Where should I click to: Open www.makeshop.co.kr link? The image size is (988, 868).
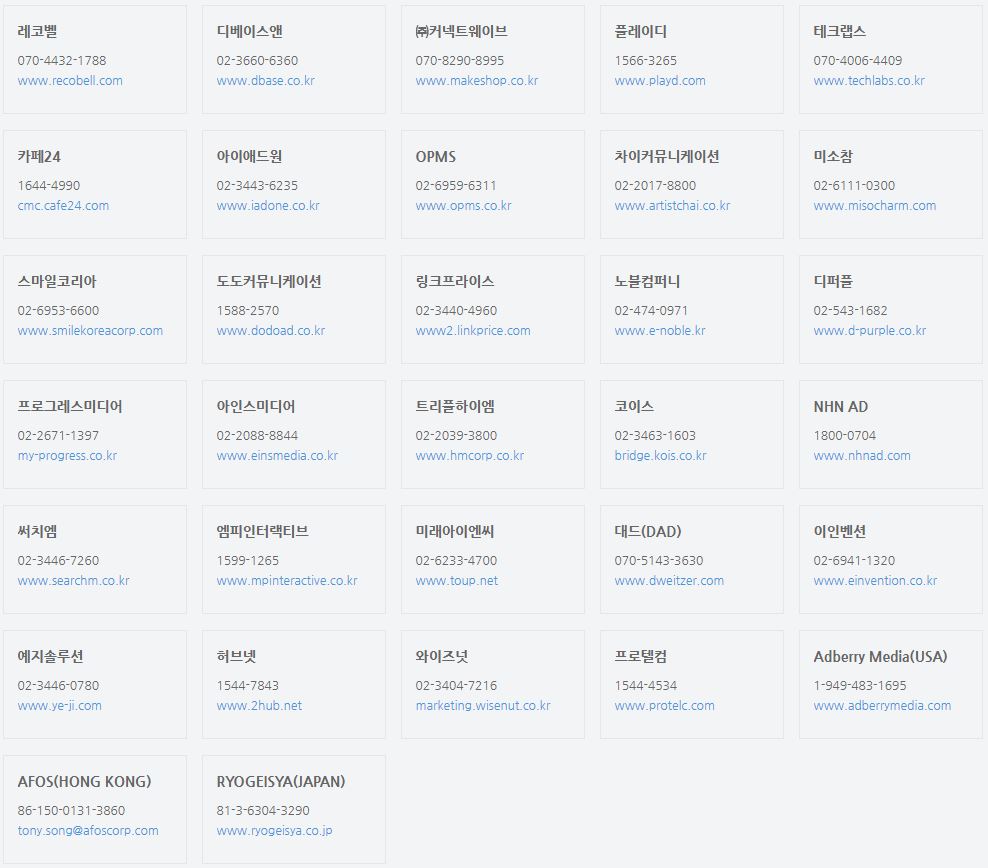point(477,81)
